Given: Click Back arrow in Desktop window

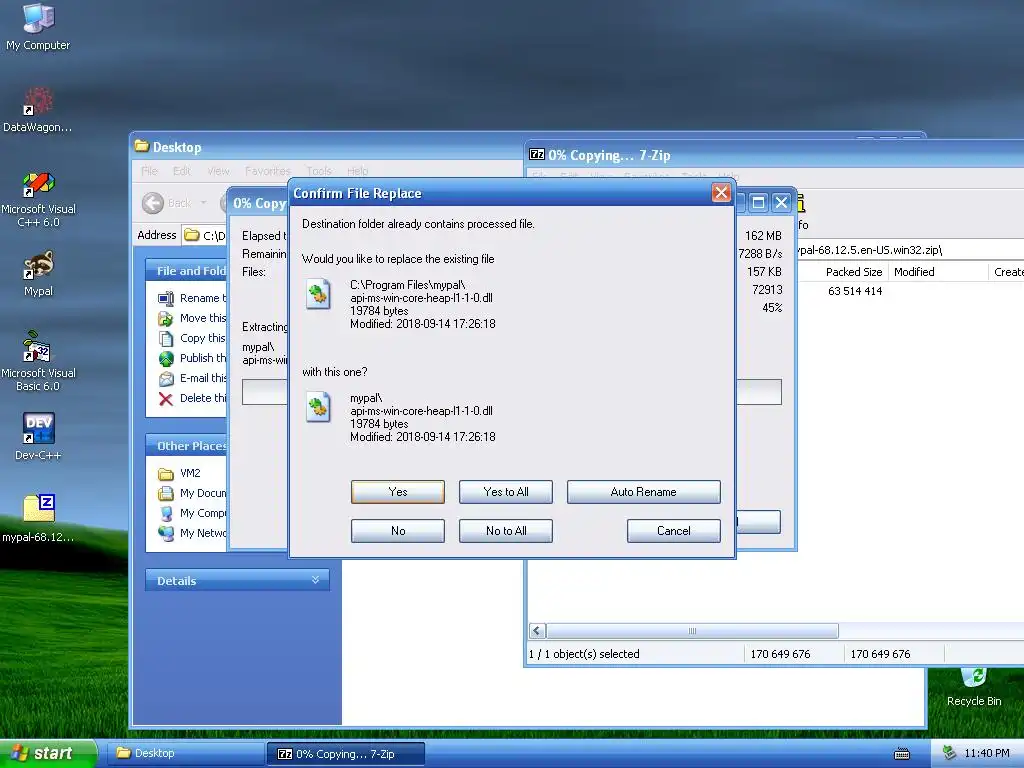Looking at the screenshot, I should coord(153,203).
